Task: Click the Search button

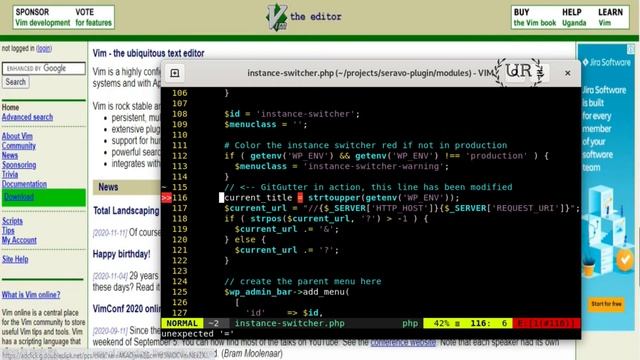Action: [16, 82]
